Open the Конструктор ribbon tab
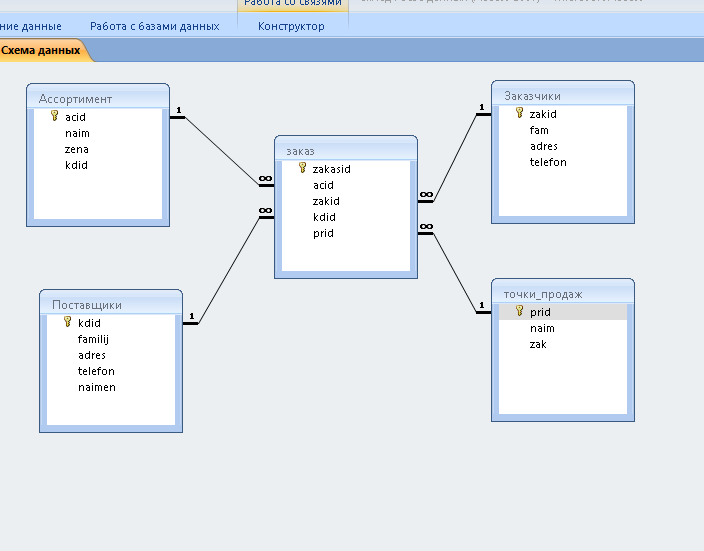 coord(291,26)
